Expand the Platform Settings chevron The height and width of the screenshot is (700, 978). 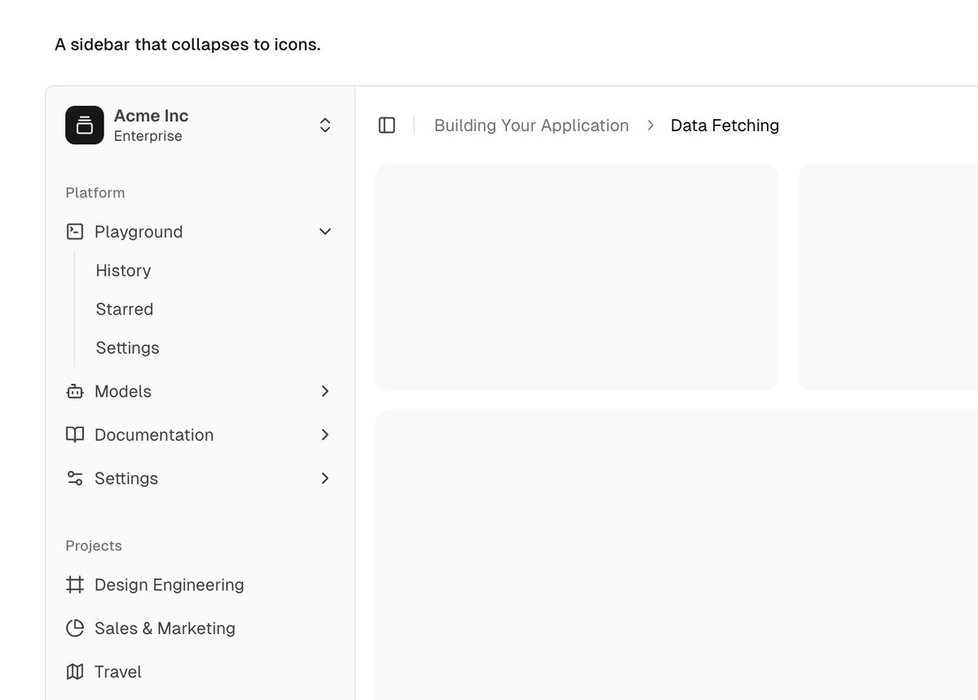tap(325, 479)
